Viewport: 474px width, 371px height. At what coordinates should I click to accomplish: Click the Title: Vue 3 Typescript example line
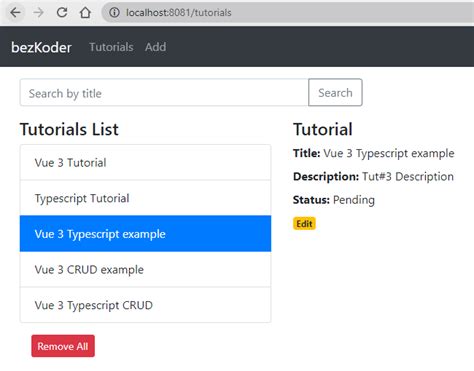[x=374, y=153]
